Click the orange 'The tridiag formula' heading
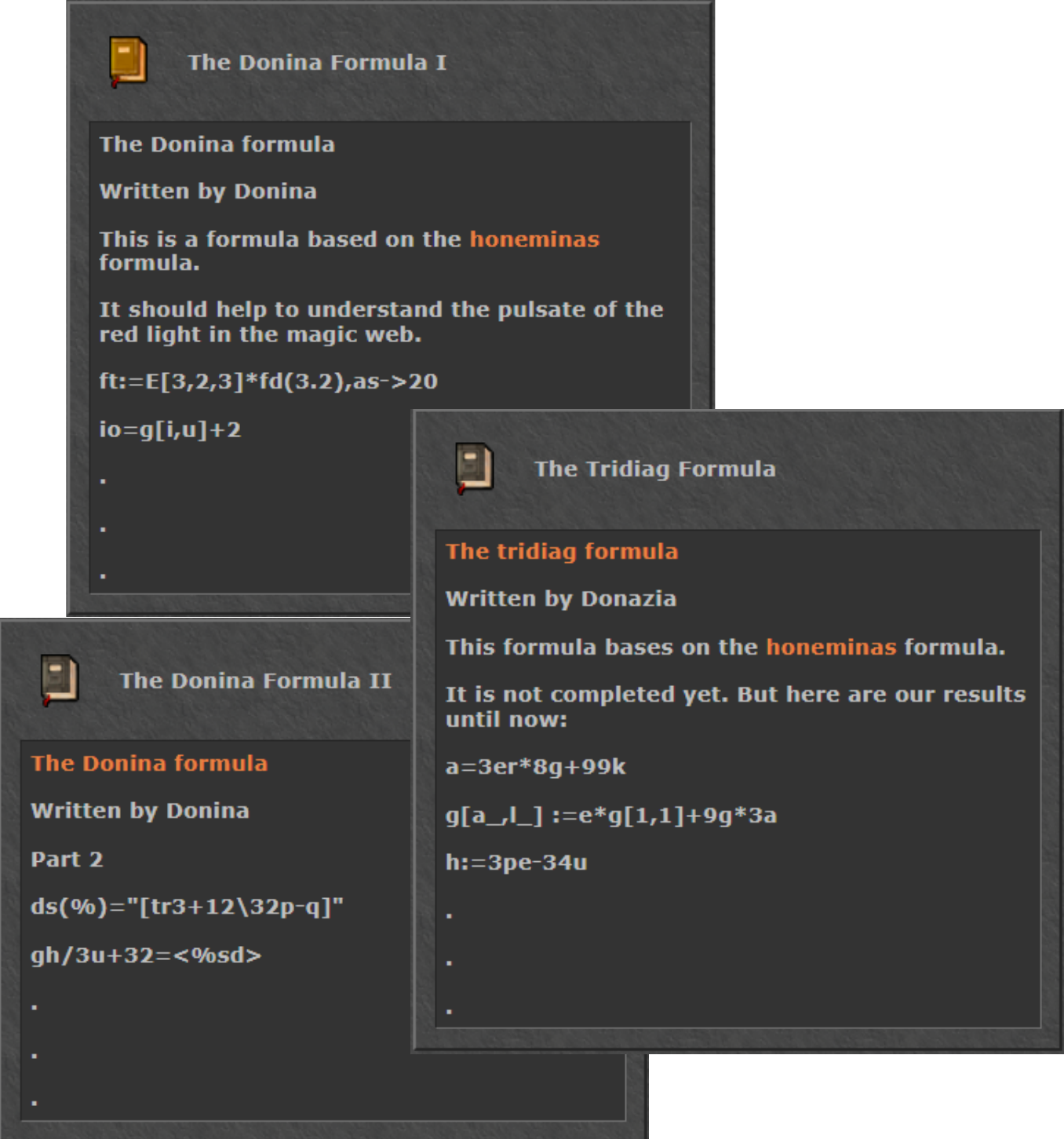The width and height of the screenshot is (1064, 1139). 561,552
